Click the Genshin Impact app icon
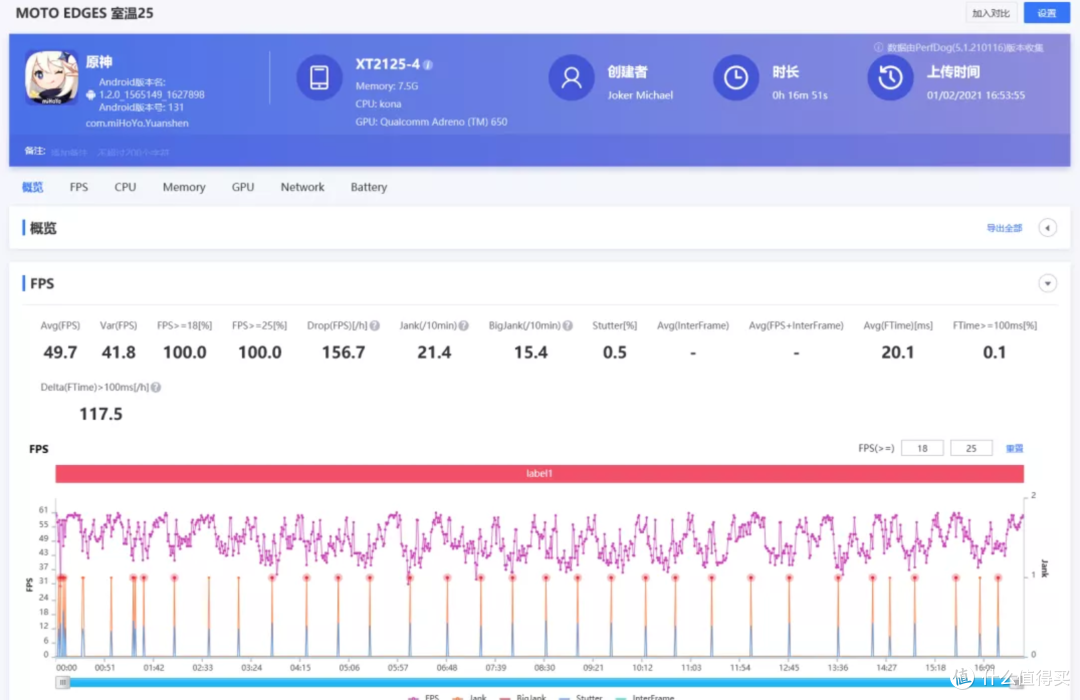Viewport: 1080px width, 700px height. pos(51,77)
